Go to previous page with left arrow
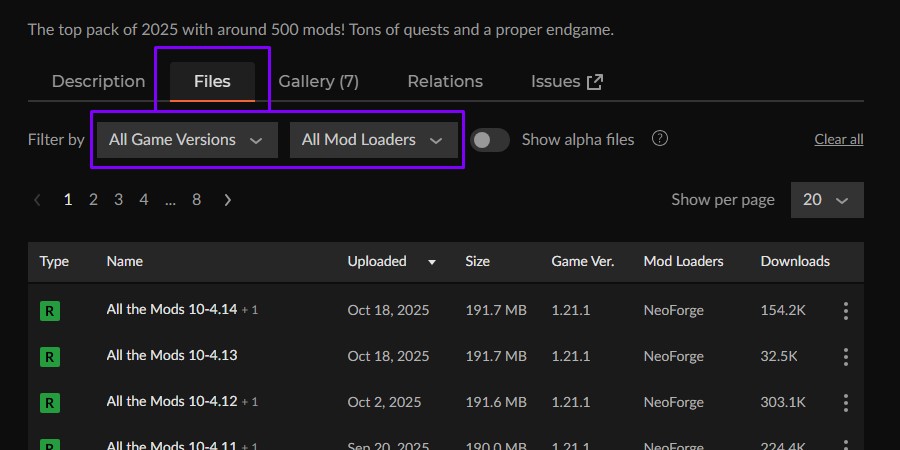900x450 pixels. click(38, 200)
